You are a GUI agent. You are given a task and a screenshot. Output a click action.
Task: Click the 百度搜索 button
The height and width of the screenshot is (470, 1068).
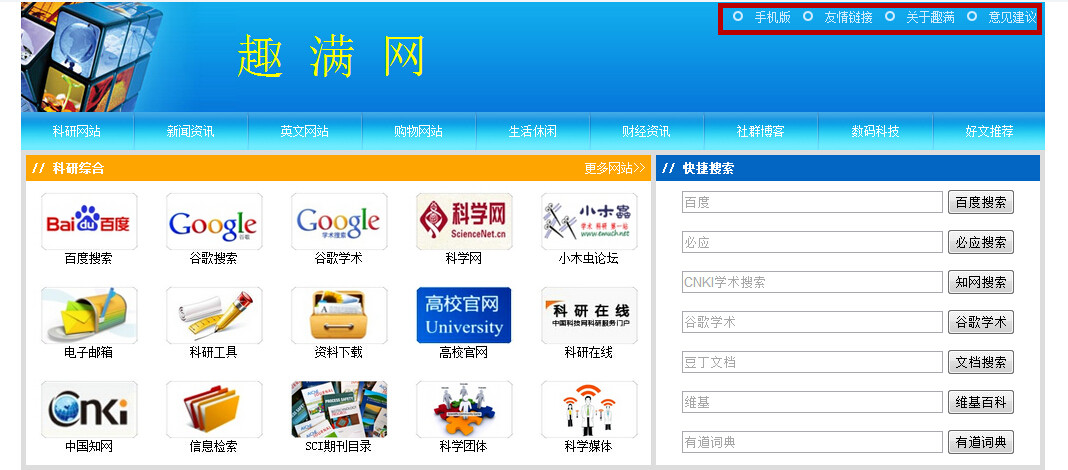pyautogui.click(x=981, y=202)
